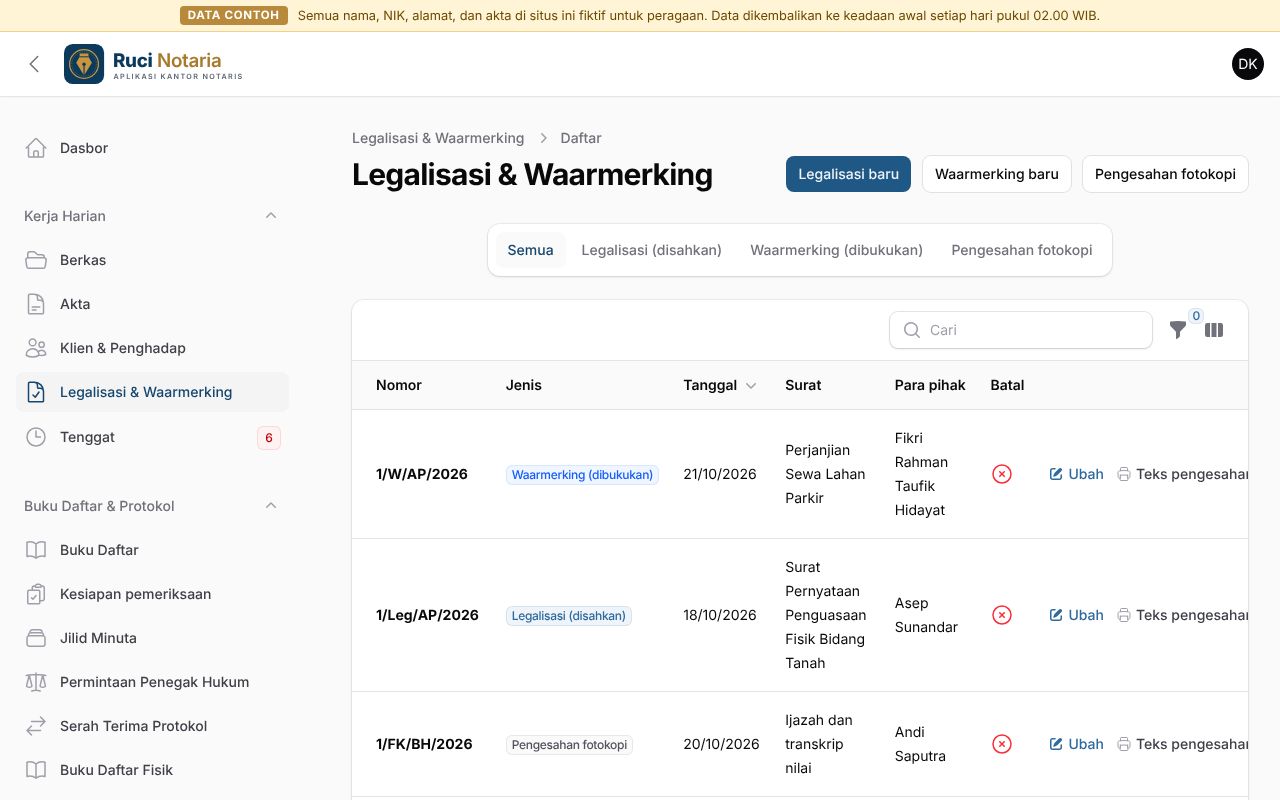The image size is (1280, 800).
Task: Open Teks pengesahan for 1/Leg/AP/2026
Action: 1182,615
